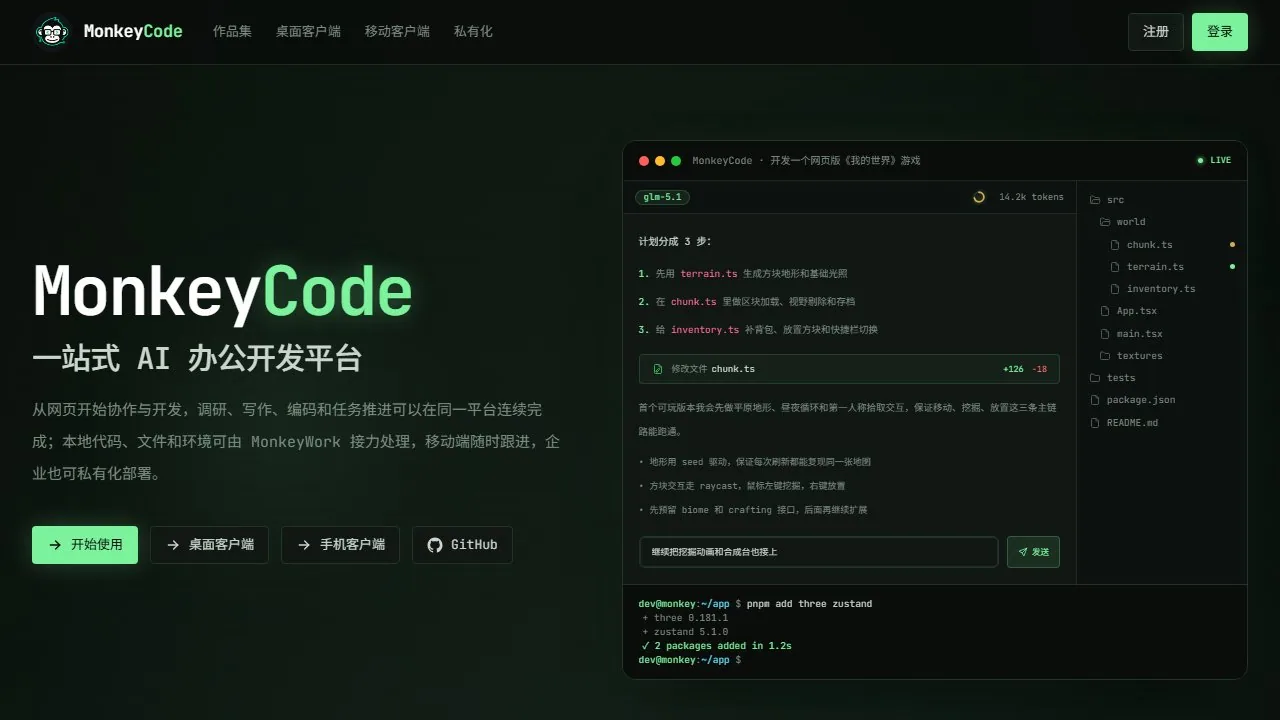
Task: Open the 桌面客户端 nav menu item
Action: [x=308, y=32]
